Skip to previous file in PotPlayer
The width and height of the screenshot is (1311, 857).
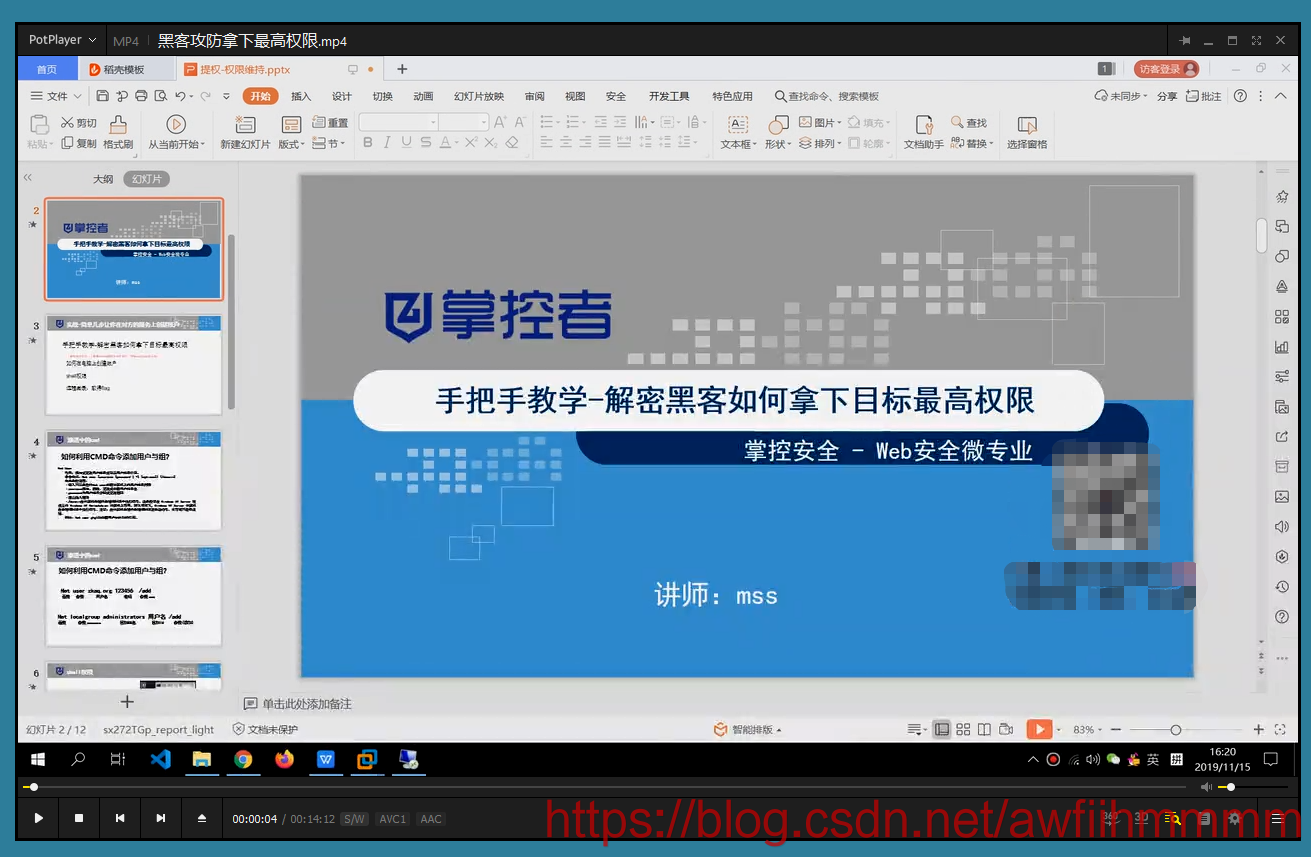click(120, 818)
